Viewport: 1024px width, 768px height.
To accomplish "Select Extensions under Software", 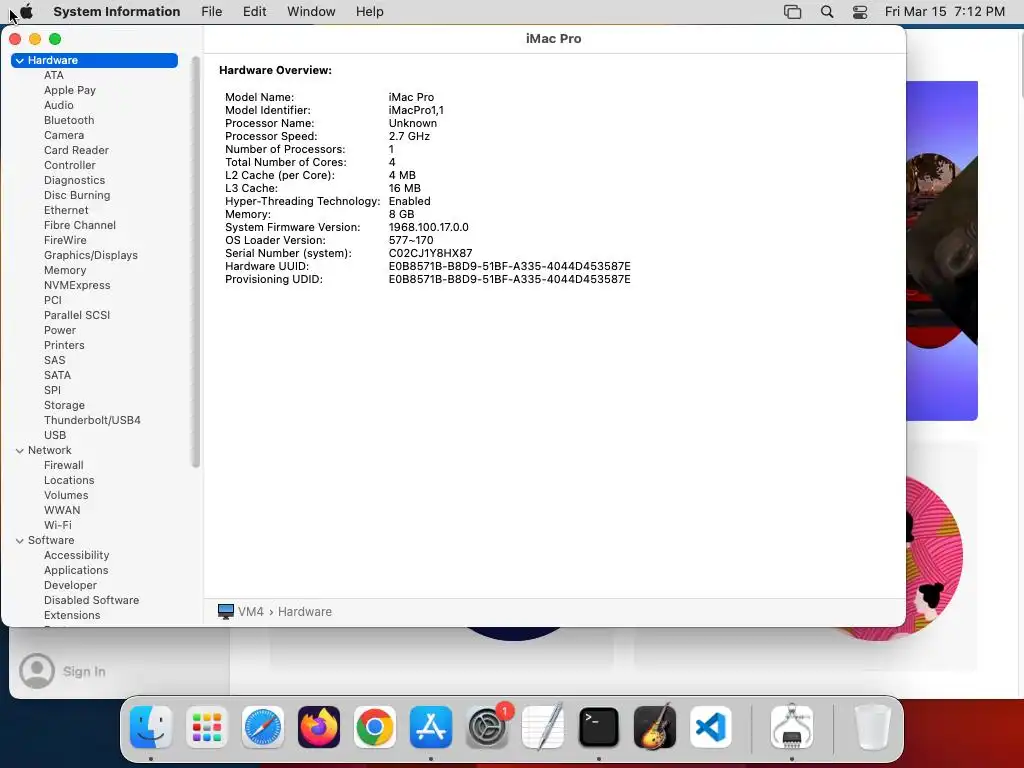I will tap(72, 616).
